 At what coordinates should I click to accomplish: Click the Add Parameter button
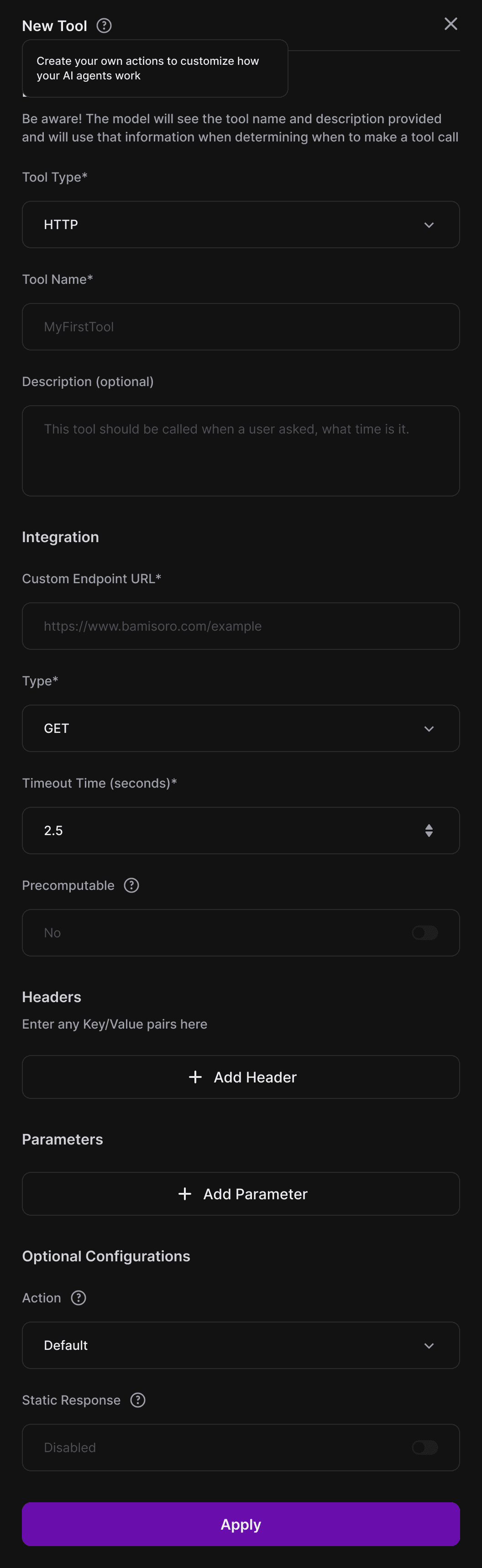pos(241,1194)
